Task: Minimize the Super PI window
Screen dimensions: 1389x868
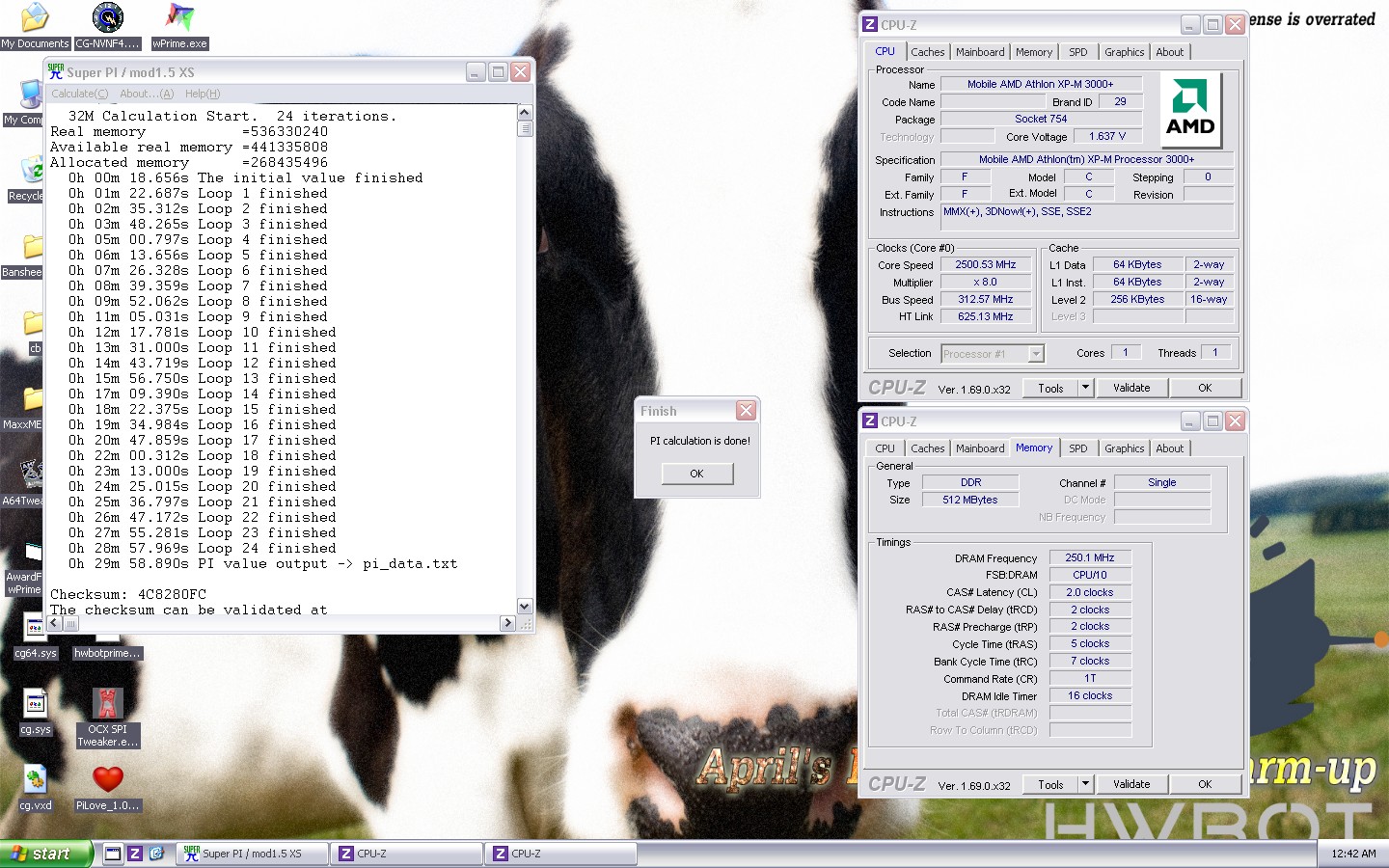Action: click(x=476, y=71)
